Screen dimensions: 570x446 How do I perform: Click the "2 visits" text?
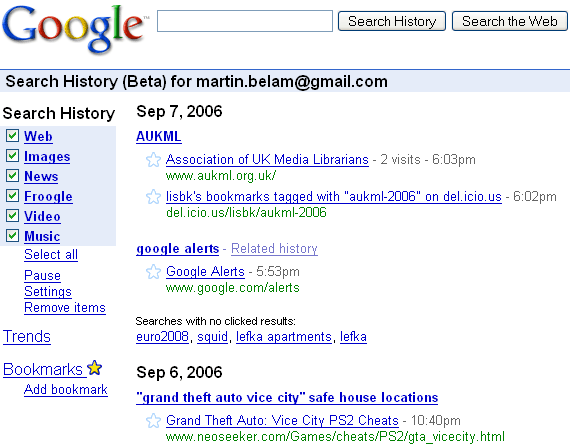400,160
